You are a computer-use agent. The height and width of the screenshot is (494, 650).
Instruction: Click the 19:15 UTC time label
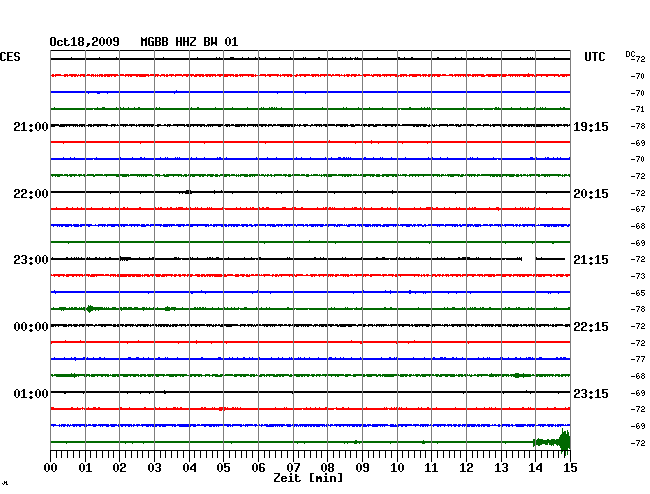[591, 127]
